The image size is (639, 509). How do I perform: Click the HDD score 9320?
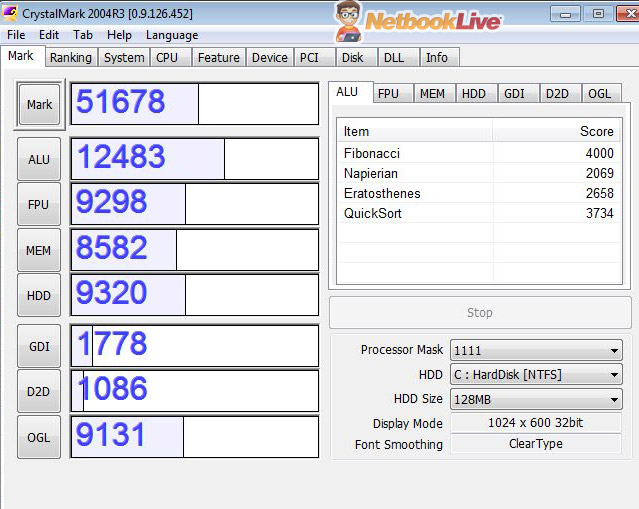111,293
